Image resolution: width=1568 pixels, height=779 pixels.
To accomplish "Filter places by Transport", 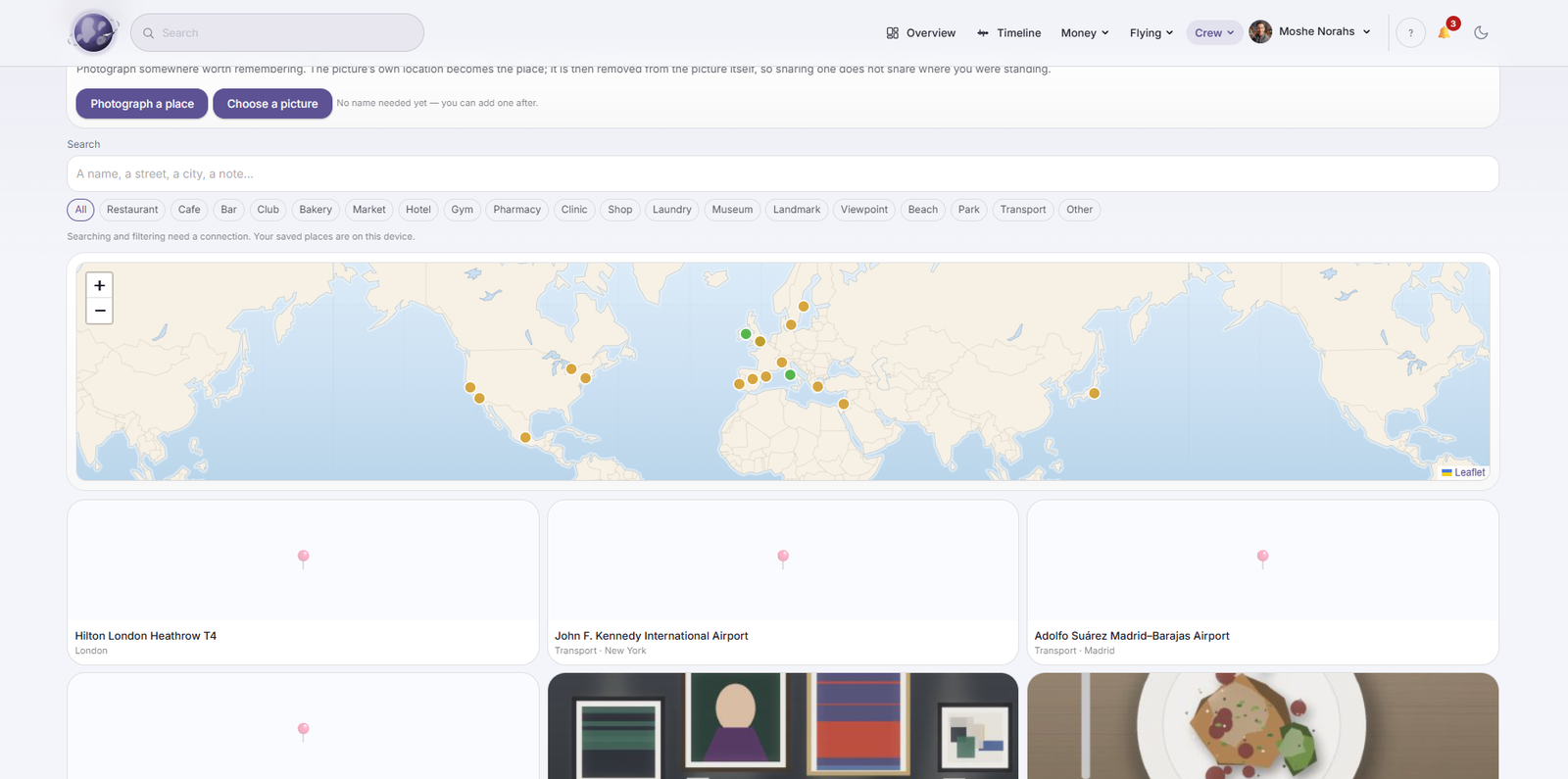I will [1023, 210].
